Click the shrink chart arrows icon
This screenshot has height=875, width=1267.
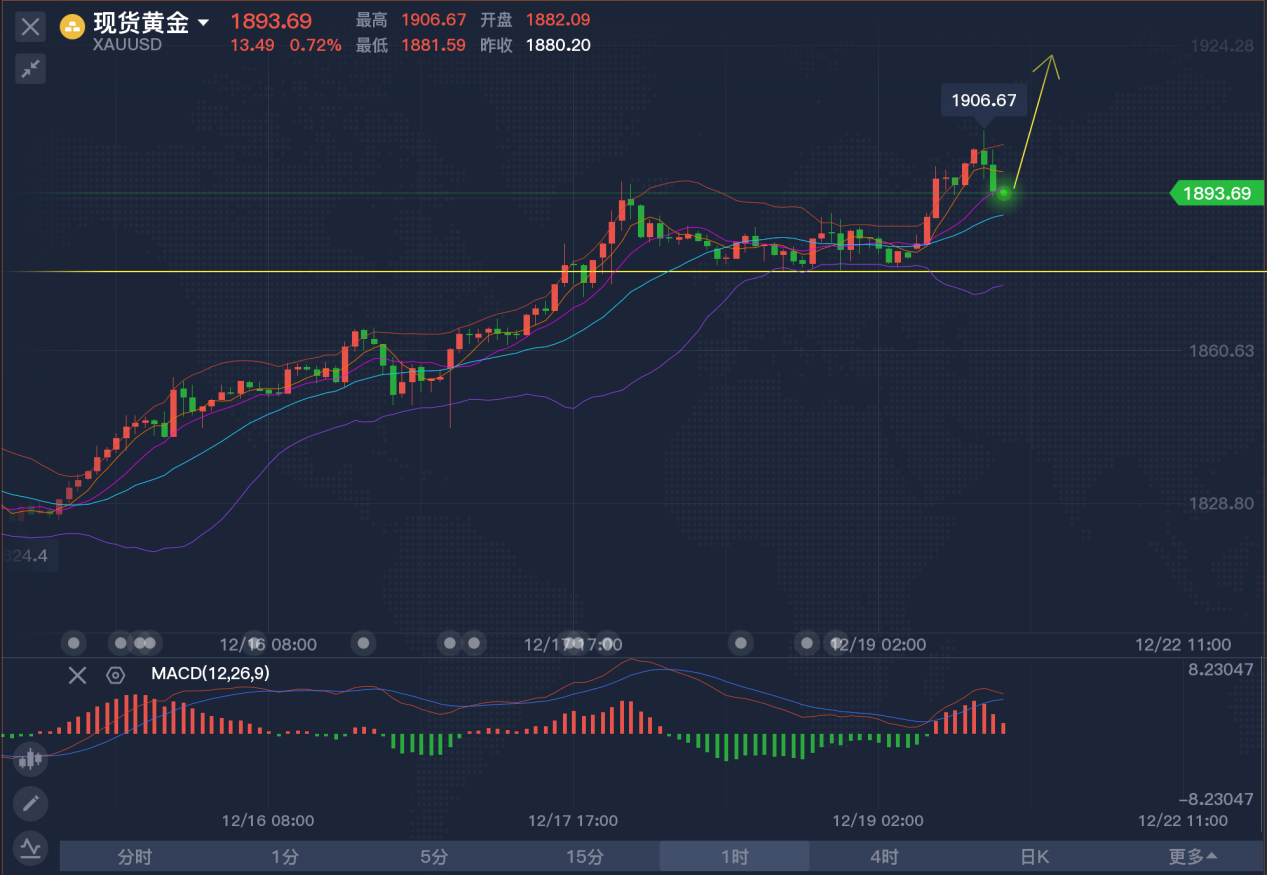30,69
